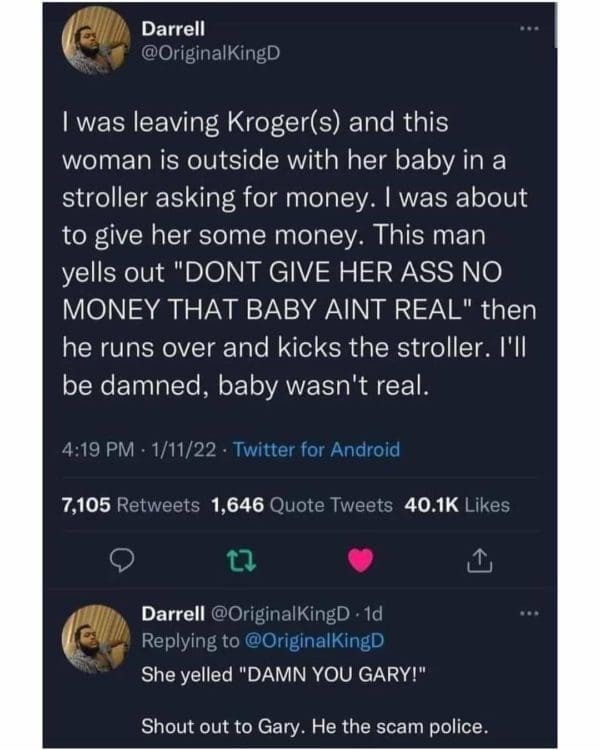Image resolution: width=600 pixels, height=750 pixels.
Task: Open Darrell's avatar on the reply tweet
Action: (x=95, y=637)
